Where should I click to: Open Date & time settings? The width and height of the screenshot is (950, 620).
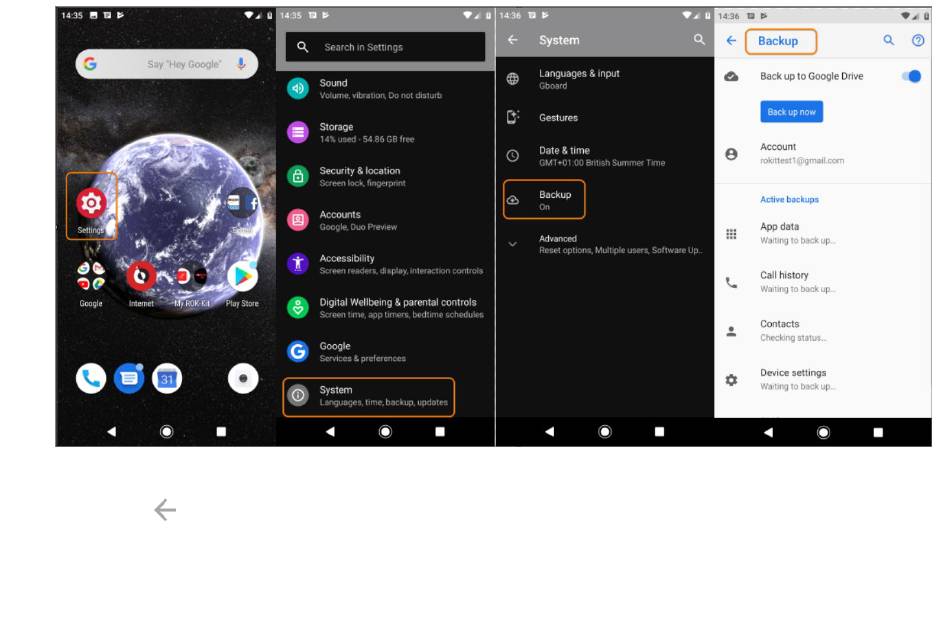pyautogui.click(x=605, y=156)
